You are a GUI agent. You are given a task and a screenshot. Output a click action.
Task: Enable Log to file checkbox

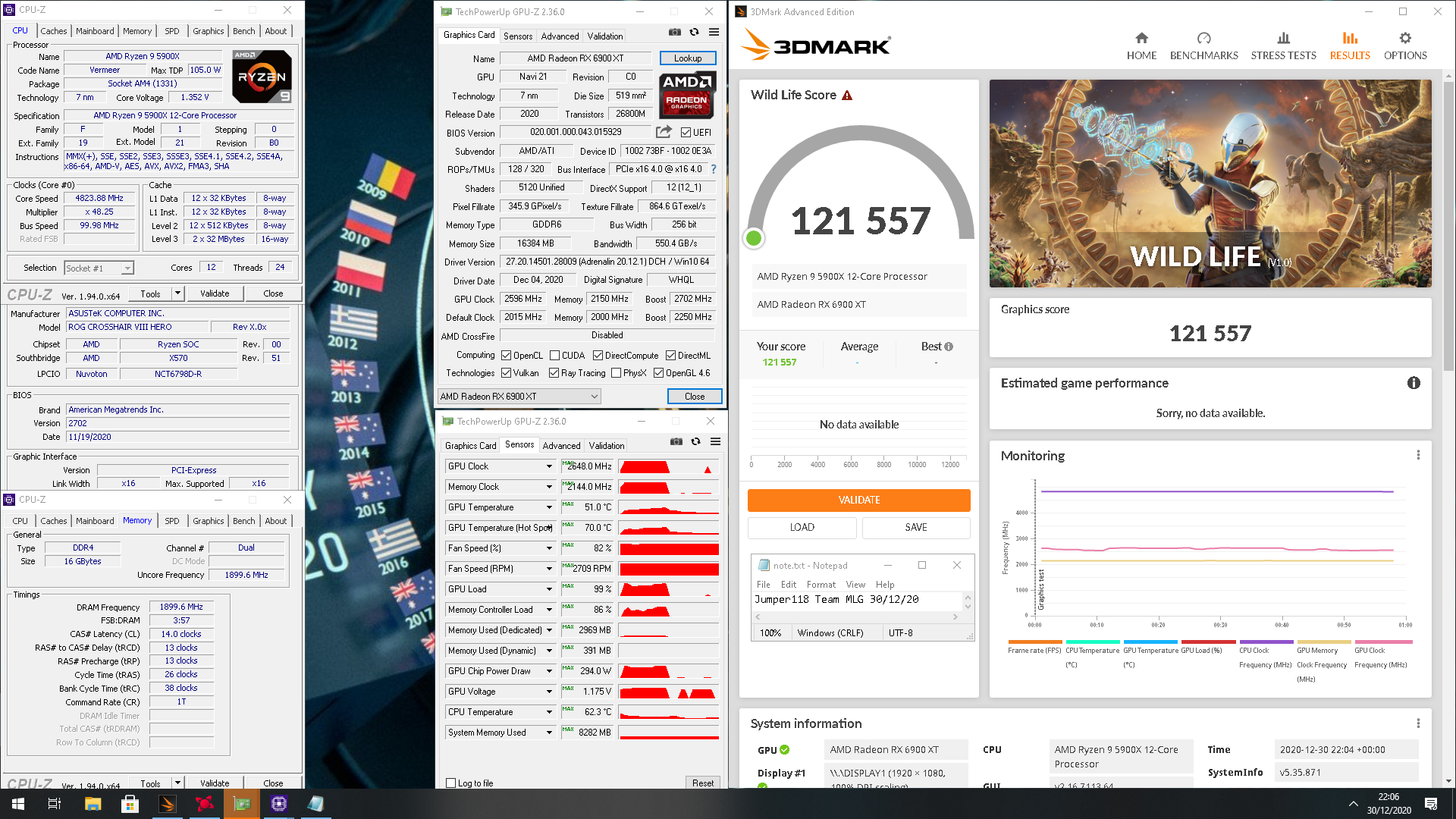coord(451,783)
